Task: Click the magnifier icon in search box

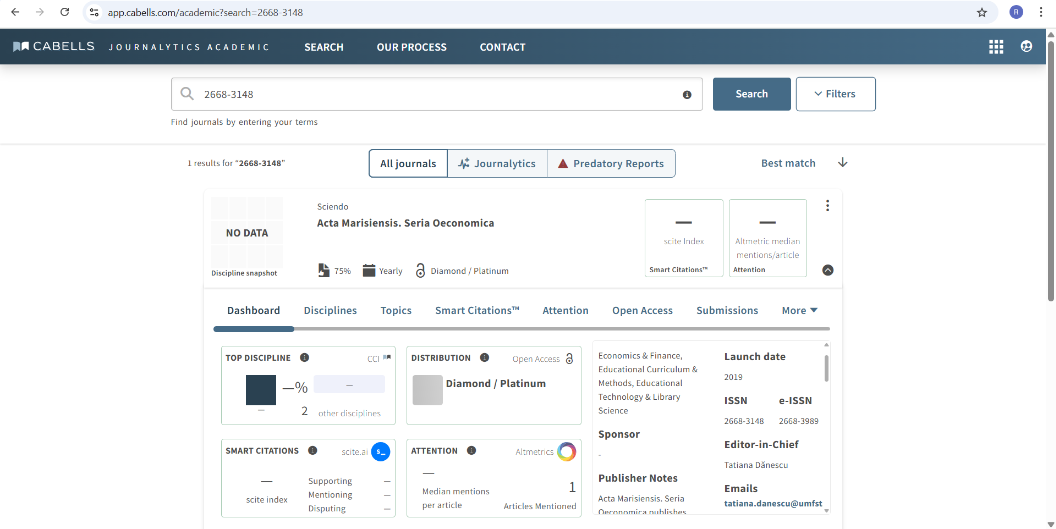Action: (x=187, y=94)
